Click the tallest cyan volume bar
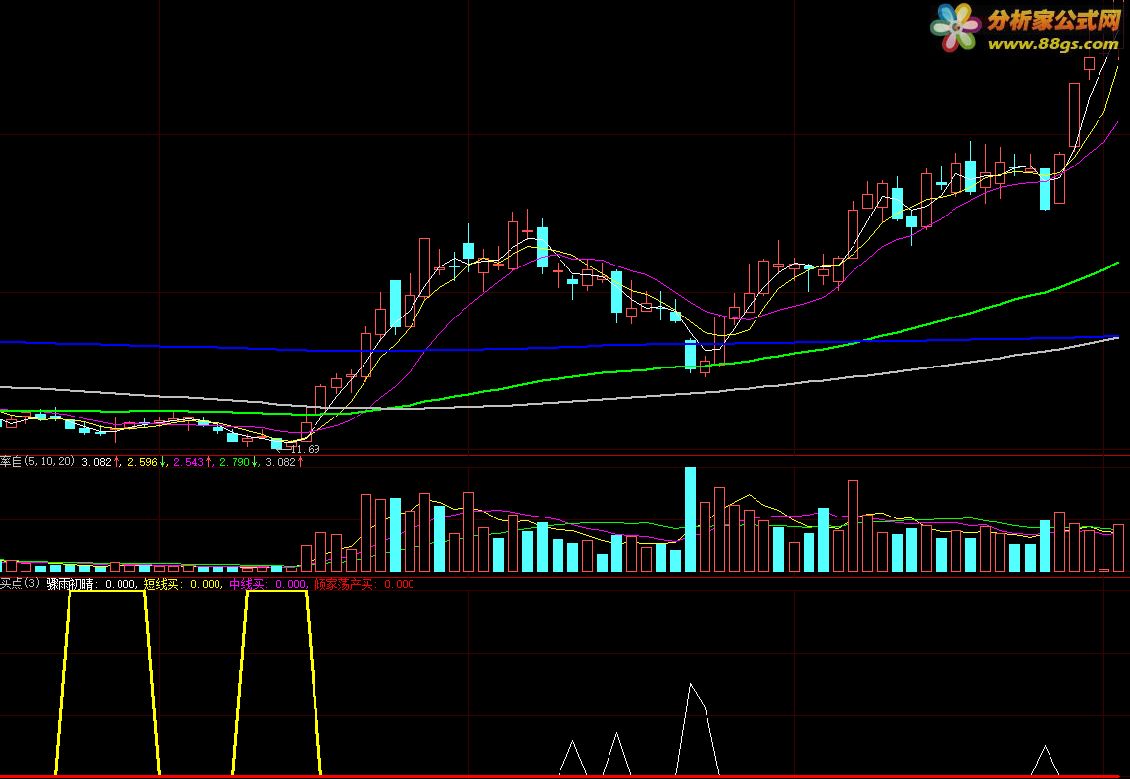 click(x=690, y=520)
